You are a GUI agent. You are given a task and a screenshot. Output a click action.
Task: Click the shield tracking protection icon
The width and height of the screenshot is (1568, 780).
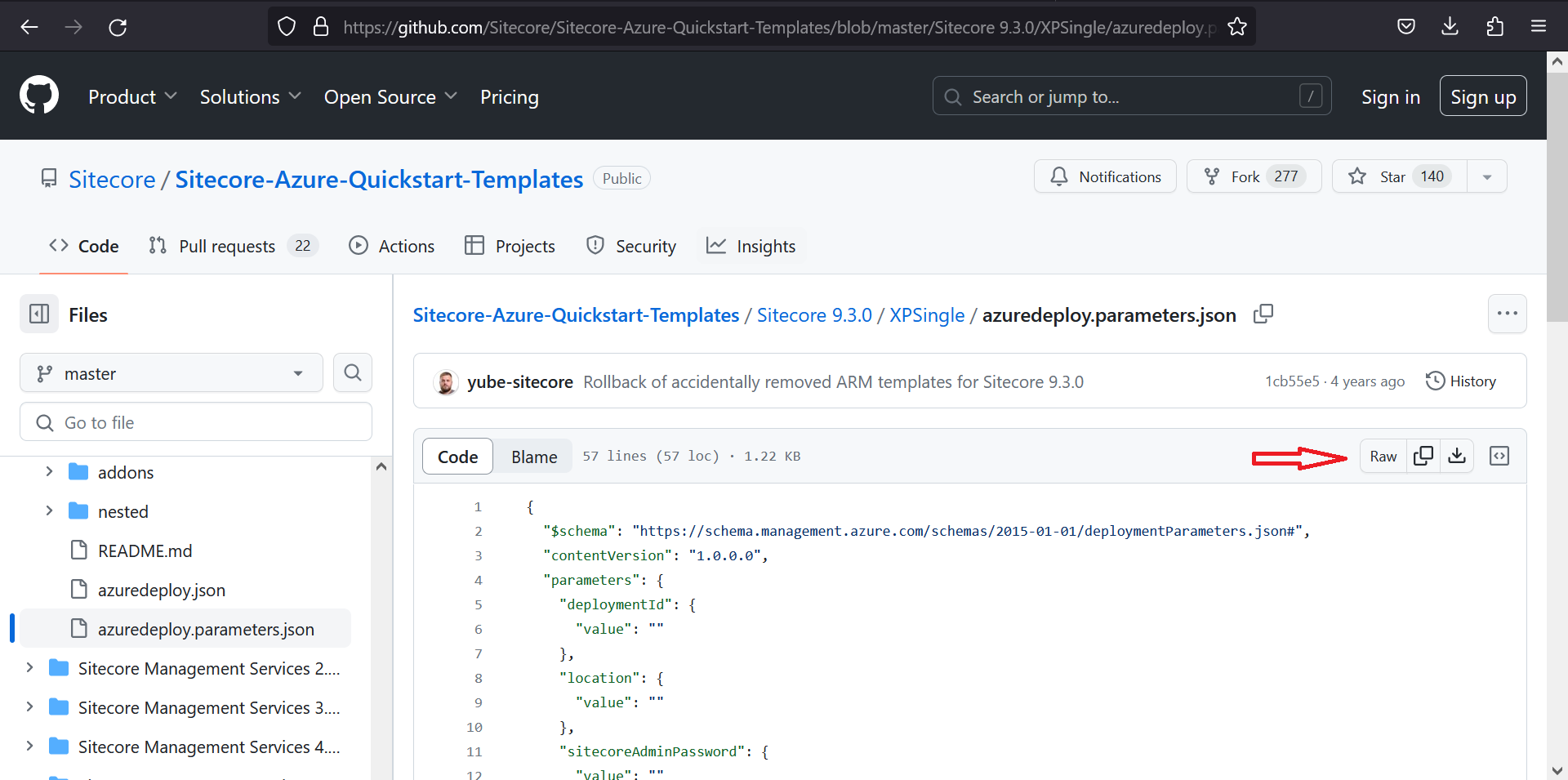(x=287, y=27)
